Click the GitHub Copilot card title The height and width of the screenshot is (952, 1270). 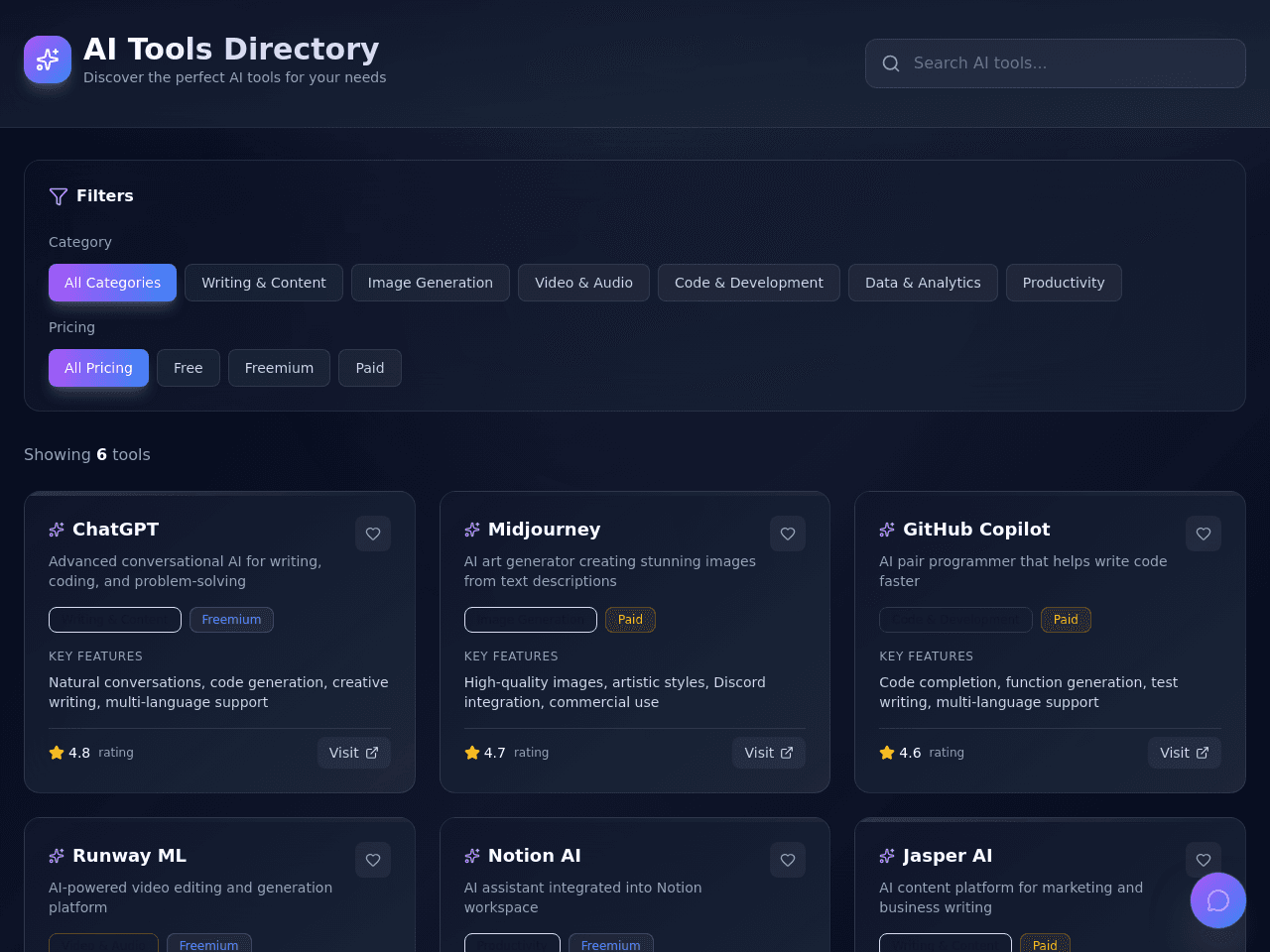coord(976,530)
